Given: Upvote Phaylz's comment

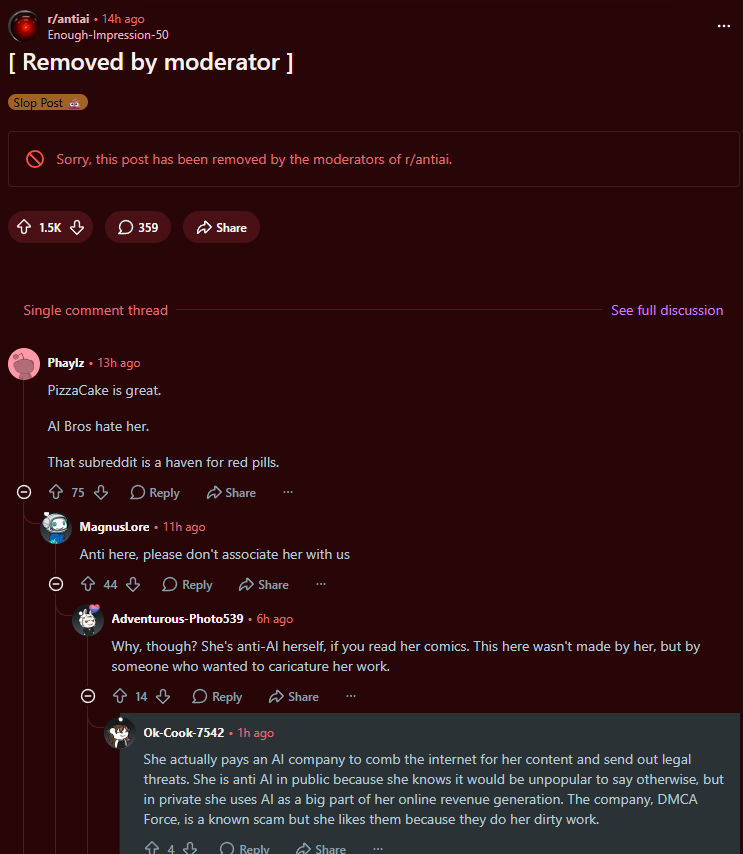Looking at the screenshot, I should tap(56, 492).
